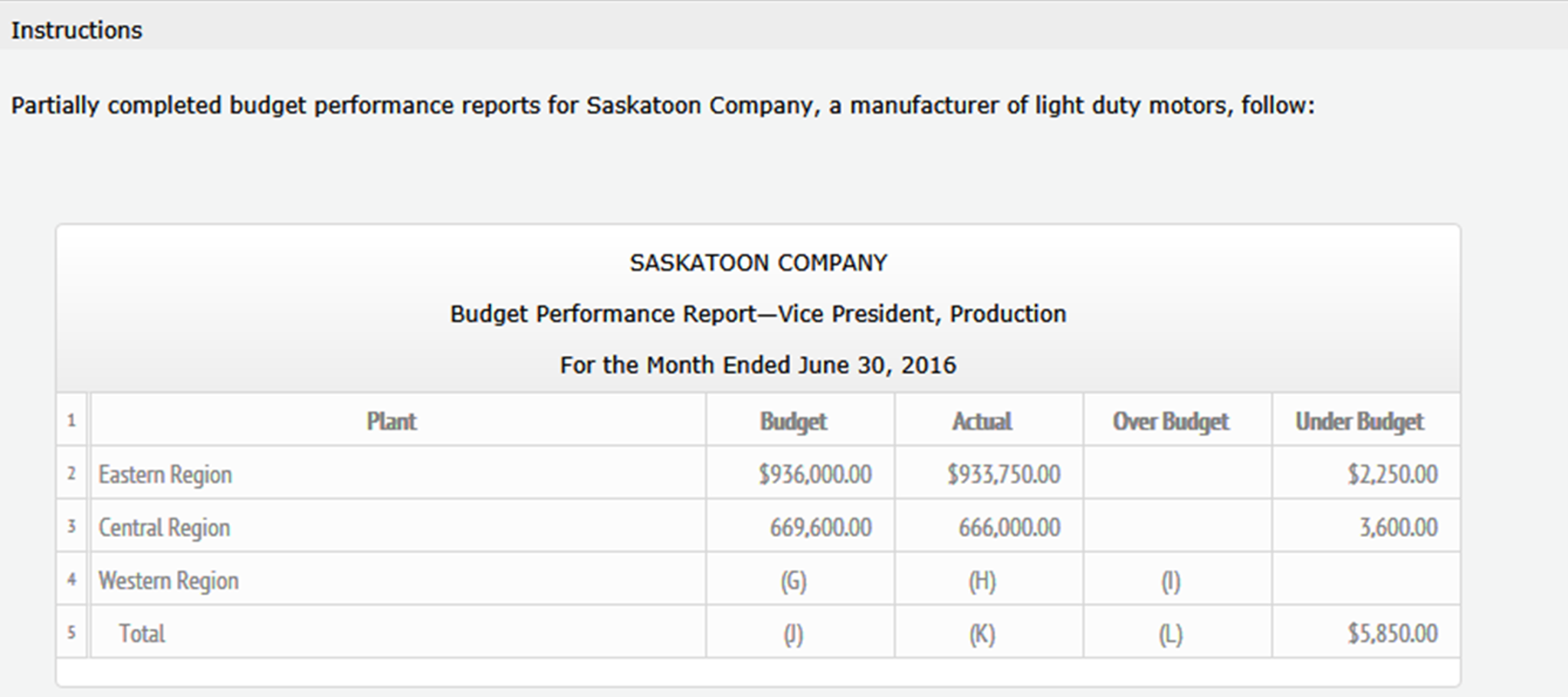This screenshot has width=1568, height=697.
Task: Click row number 1 in table
Action: coord(71,420)
